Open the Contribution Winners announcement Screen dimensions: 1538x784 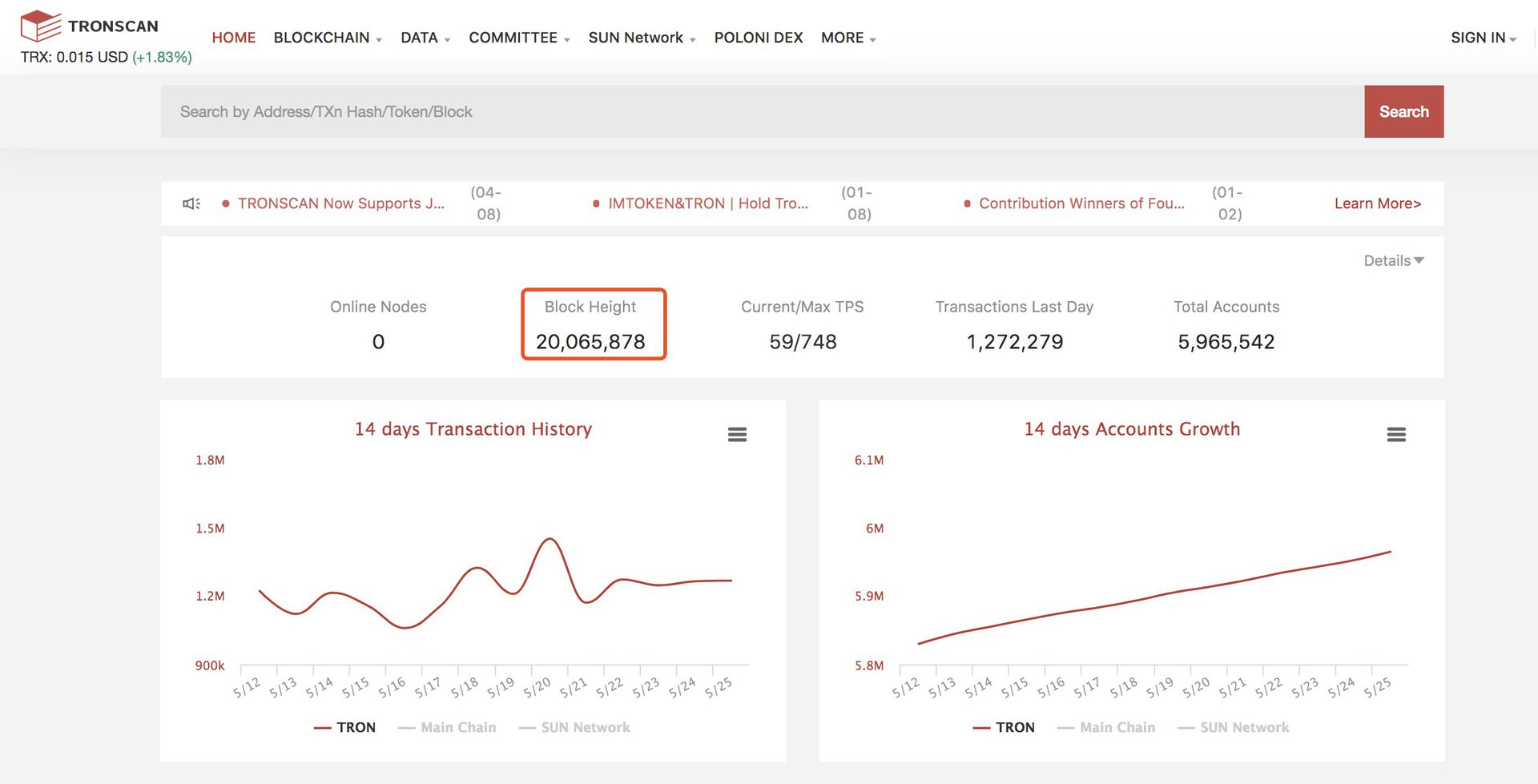(x=1081, y=203)
